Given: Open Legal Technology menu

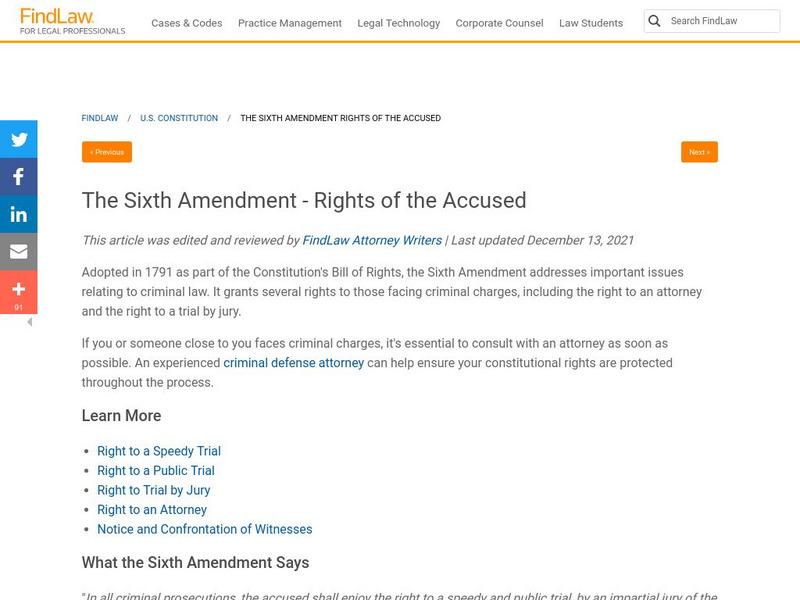Looking at the screenshot, I should [398, 23].
